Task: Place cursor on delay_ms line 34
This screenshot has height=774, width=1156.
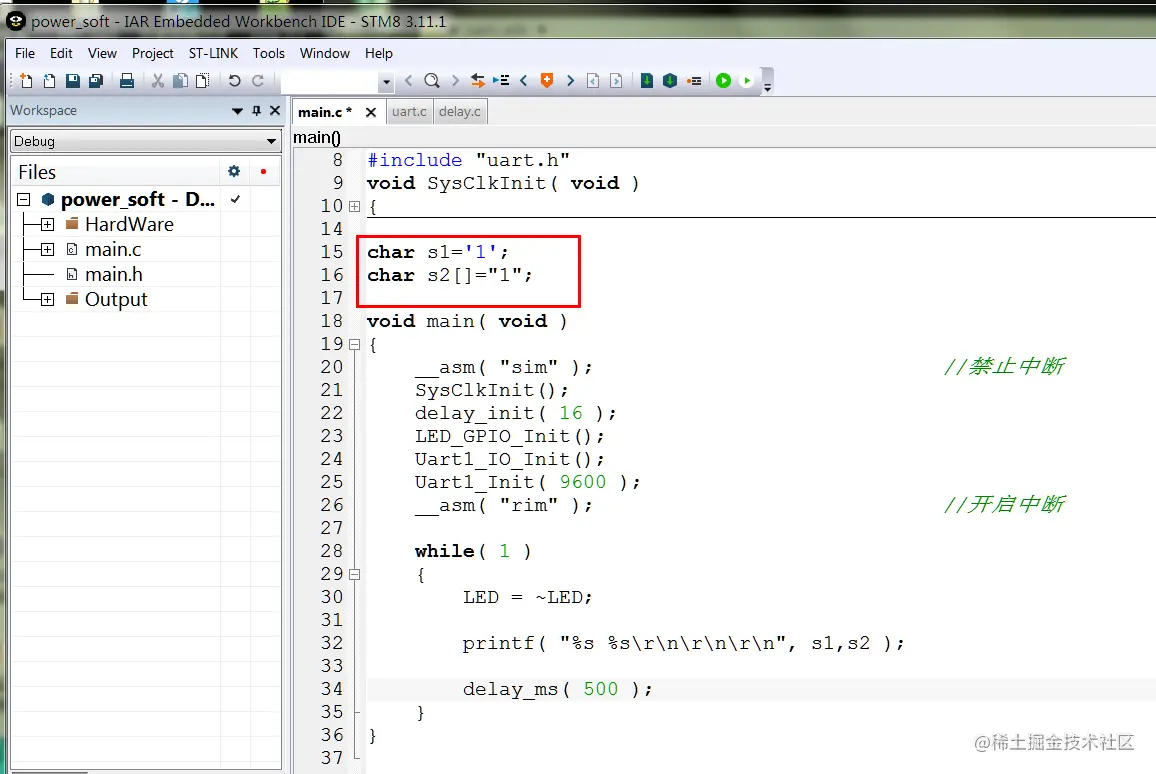Action: pos(557,689)
